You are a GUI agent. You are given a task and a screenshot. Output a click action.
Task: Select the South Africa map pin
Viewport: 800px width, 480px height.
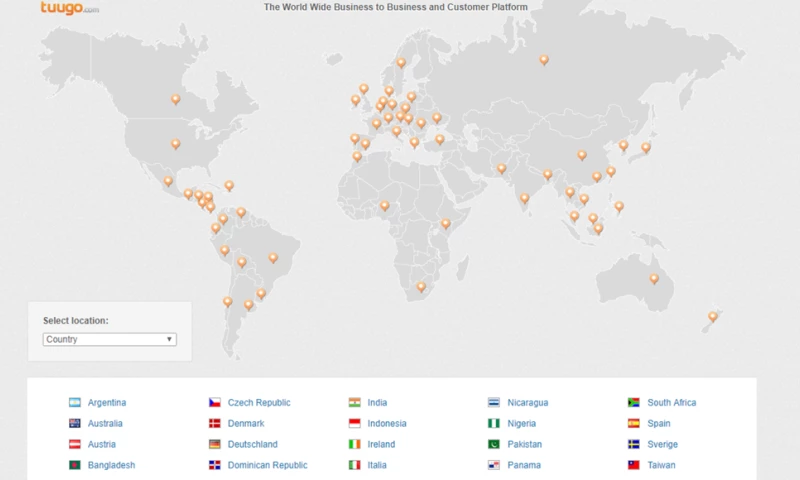(x=421, y=287)
